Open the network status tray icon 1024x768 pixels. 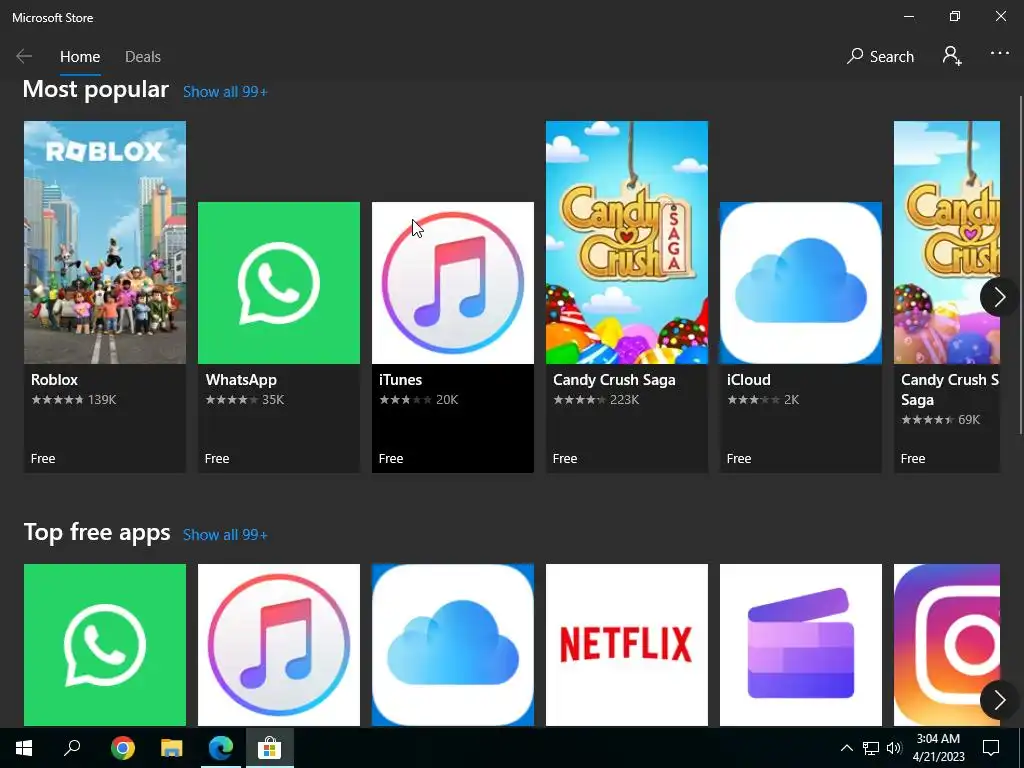pyautogui.click(x=871, y=748)
